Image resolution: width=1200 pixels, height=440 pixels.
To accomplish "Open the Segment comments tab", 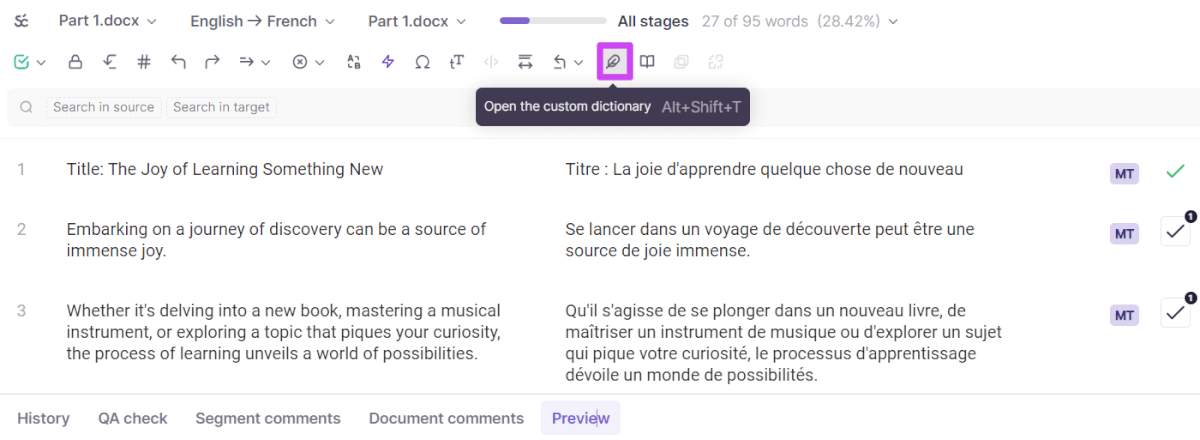I will [268, 418].
